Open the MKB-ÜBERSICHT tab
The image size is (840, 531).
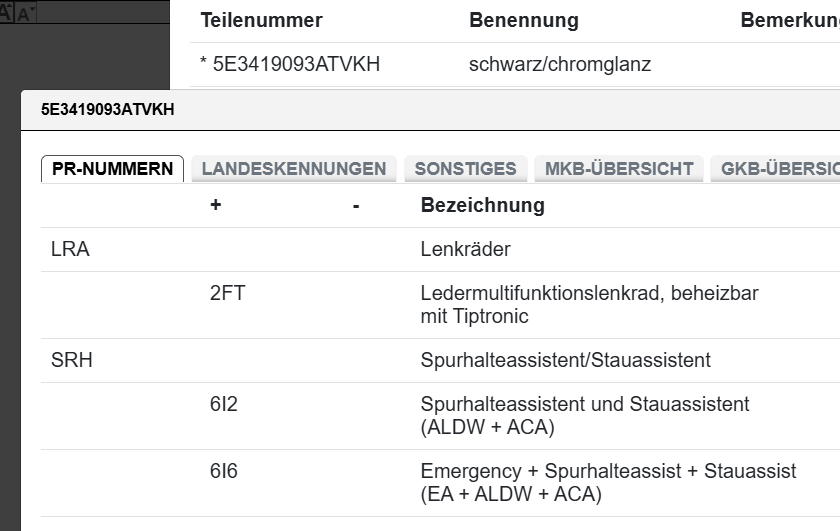tap(619, 169)
